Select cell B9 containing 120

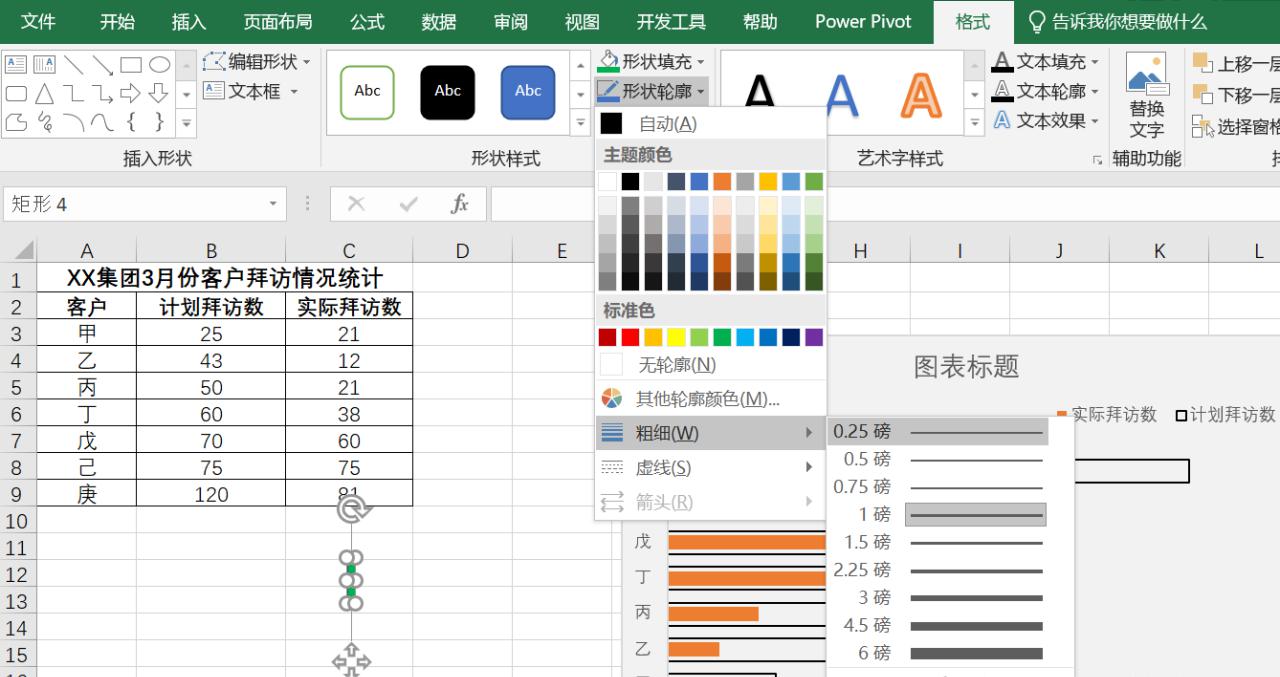pos(211,494)
